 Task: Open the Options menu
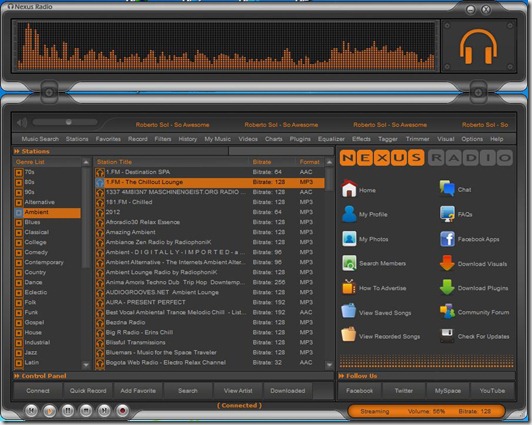tap(472, 139)
